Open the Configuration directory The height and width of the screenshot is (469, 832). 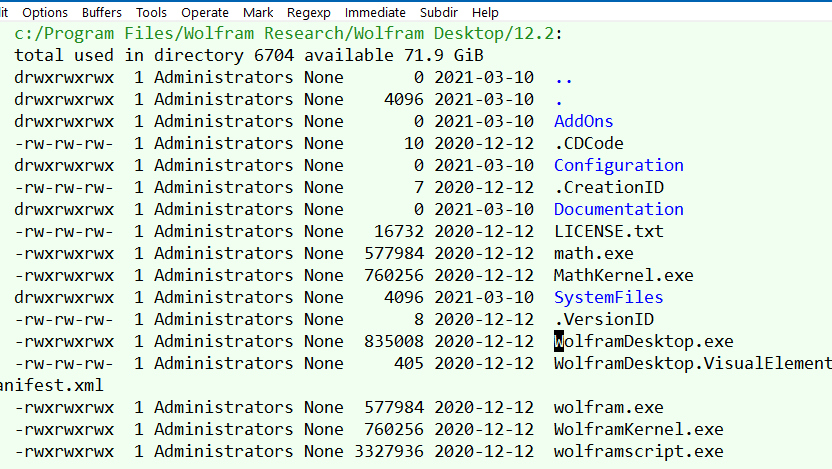tap(618, 165)
